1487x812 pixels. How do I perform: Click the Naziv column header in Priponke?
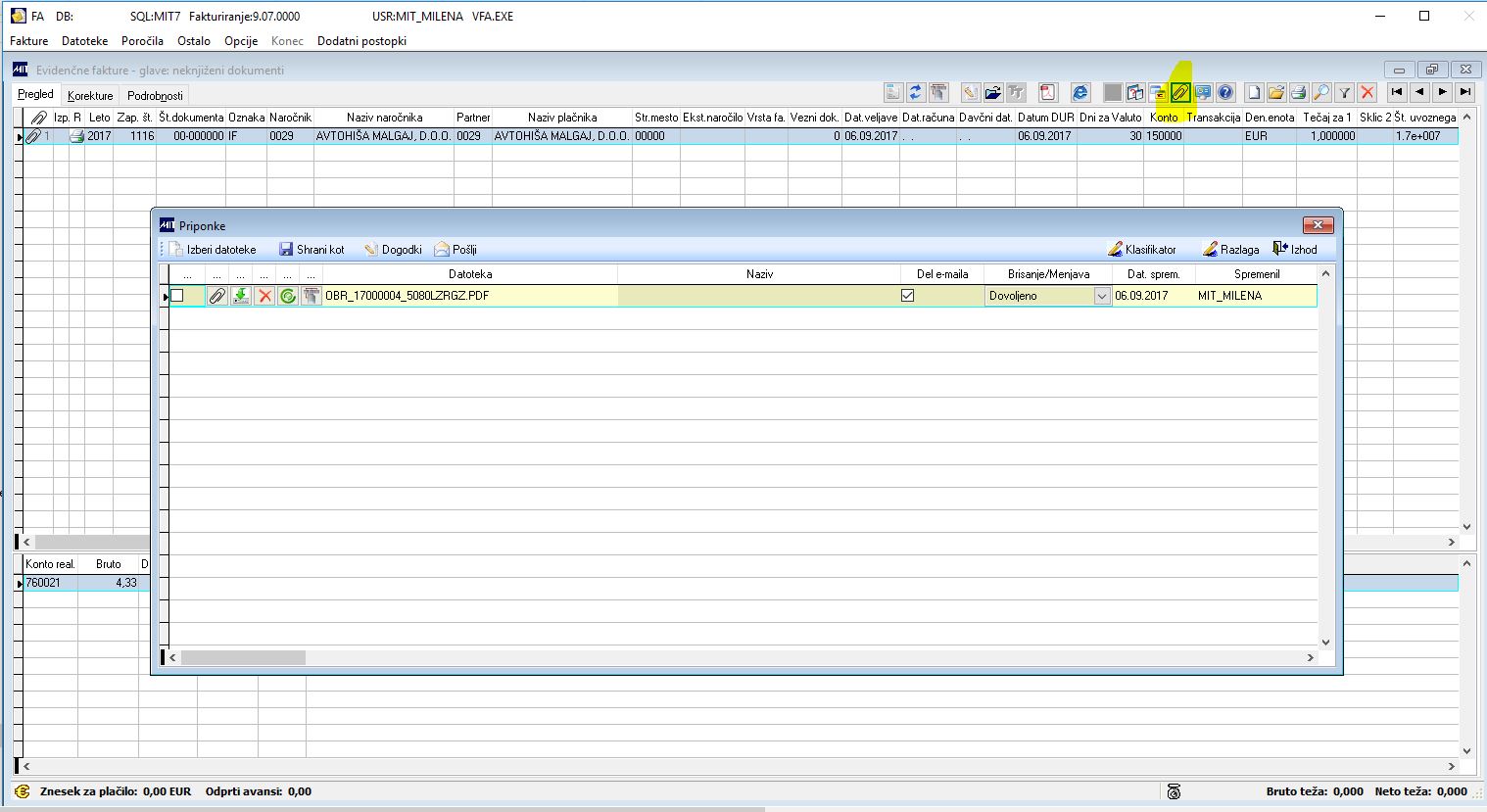759,274
